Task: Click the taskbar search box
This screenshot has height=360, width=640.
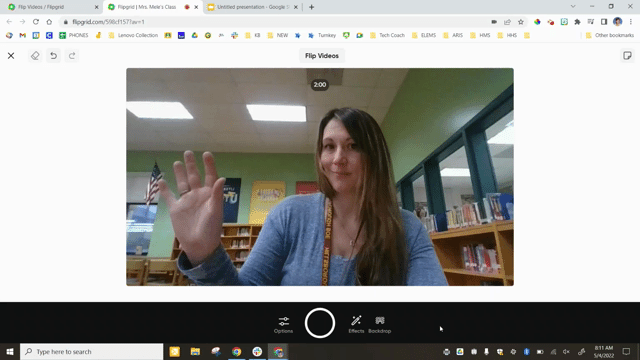Action: point(91,351)
